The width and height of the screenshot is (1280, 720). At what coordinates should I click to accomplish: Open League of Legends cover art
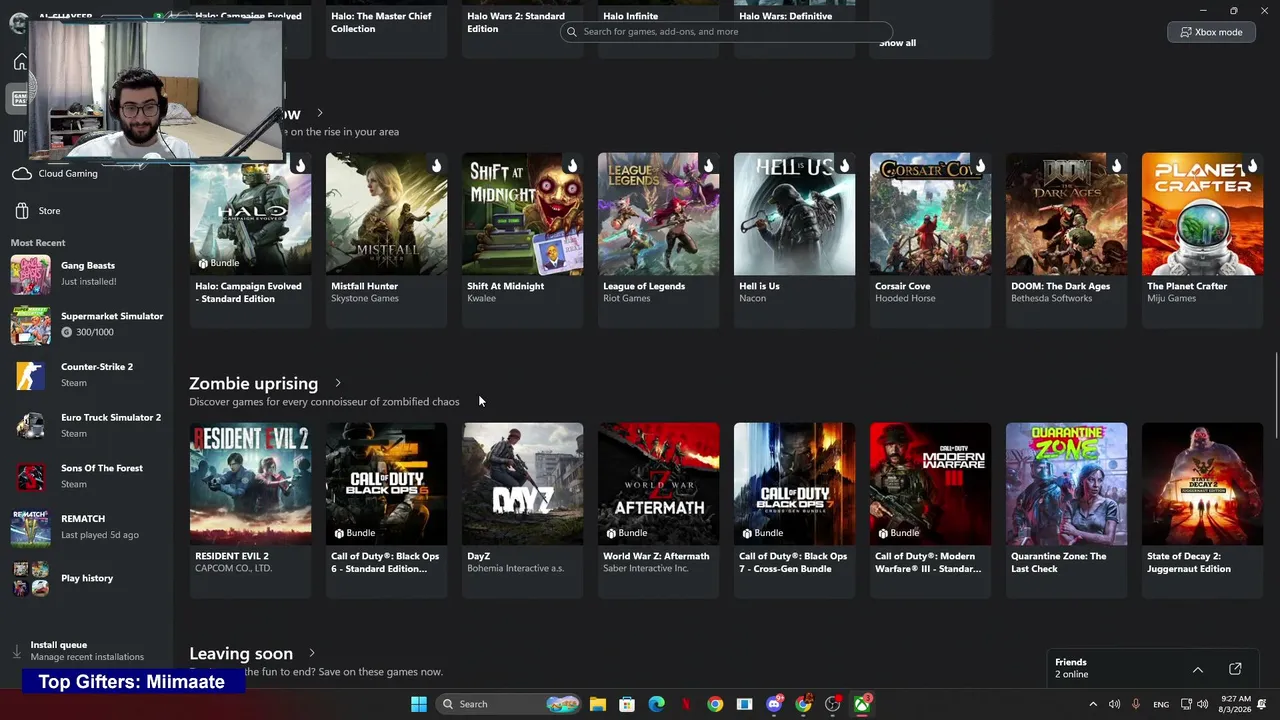pyautogui.click(x=658, y=214)
